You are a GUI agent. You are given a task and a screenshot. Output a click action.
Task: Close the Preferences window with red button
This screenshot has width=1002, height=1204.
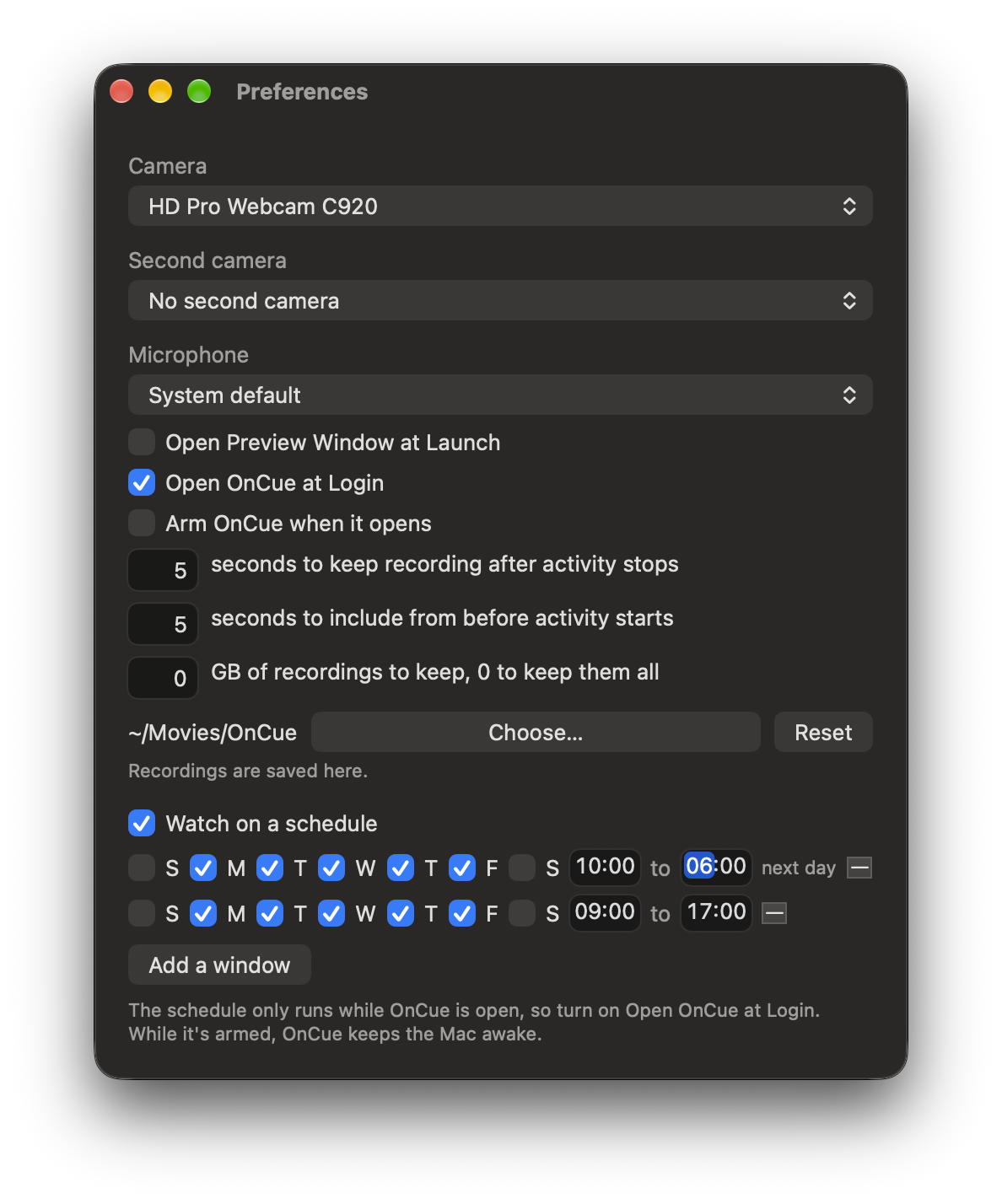[121, 91]
